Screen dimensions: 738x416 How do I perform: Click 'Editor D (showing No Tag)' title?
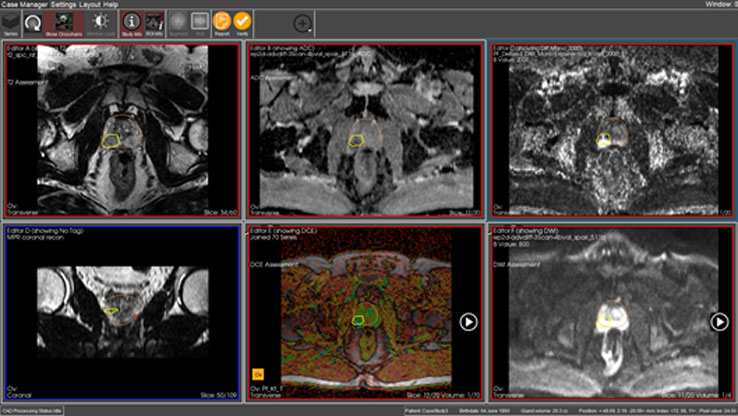45,231
